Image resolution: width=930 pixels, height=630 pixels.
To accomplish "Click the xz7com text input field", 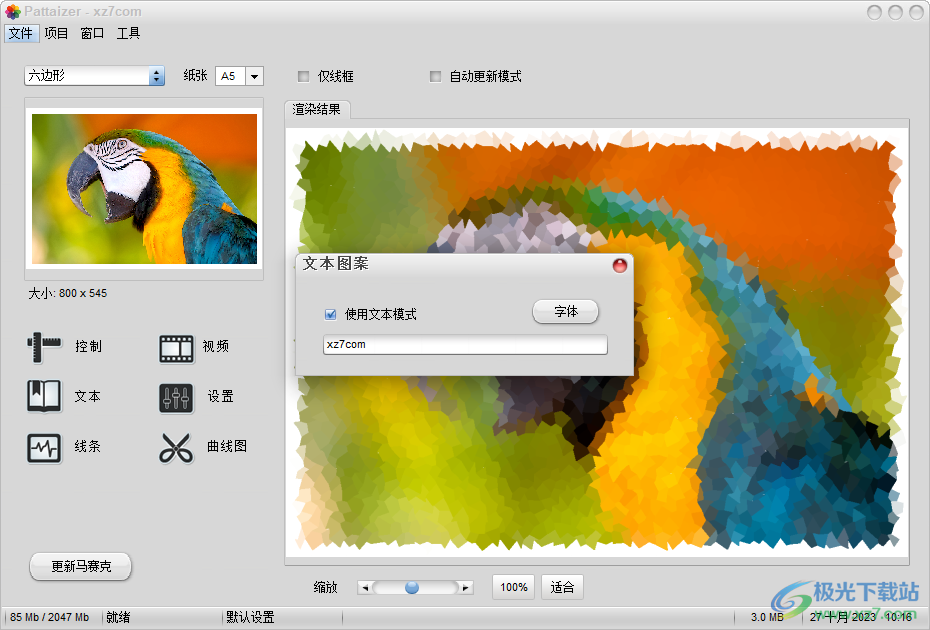I will pos(465,345).
